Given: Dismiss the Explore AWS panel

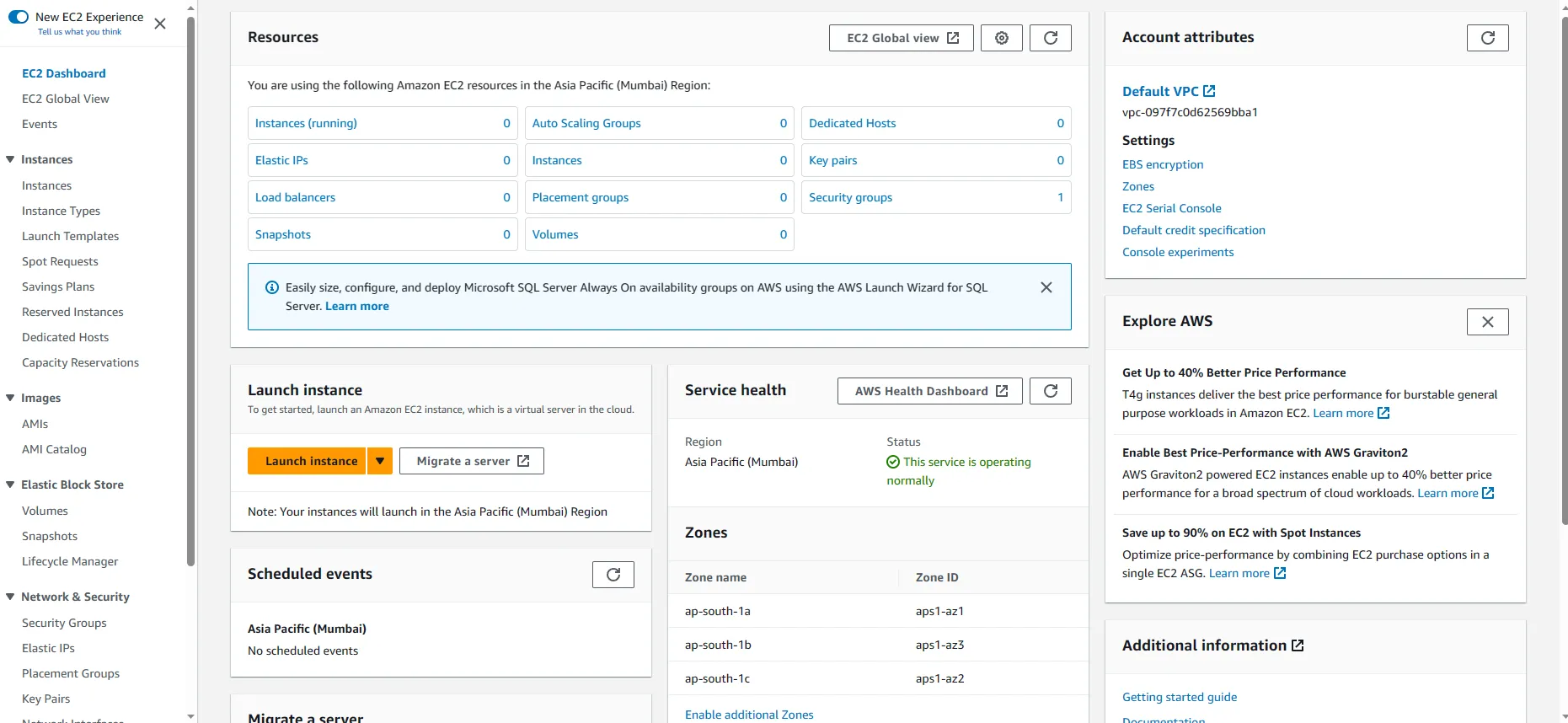Looking at the screenshot, I should point(1488,322).
